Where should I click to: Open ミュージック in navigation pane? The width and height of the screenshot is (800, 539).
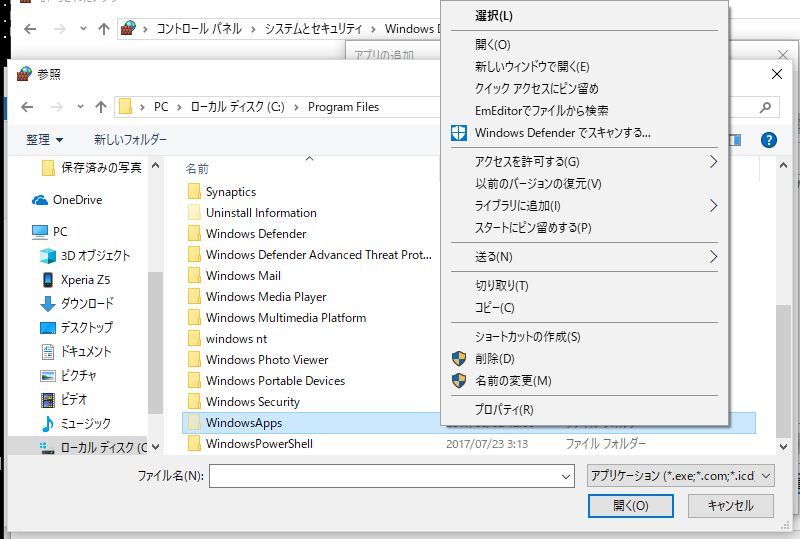point(76,423)
